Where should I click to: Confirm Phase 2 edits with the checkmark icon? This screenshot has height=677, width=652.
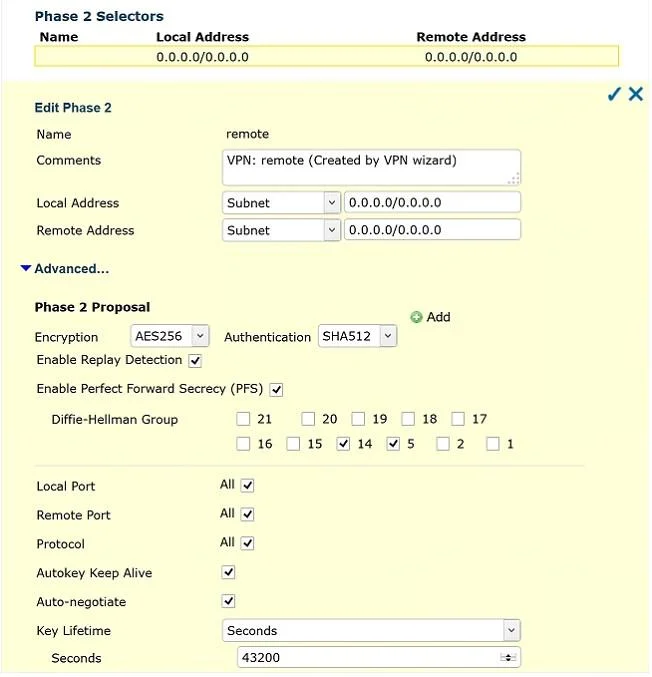[x=614, y=94]
